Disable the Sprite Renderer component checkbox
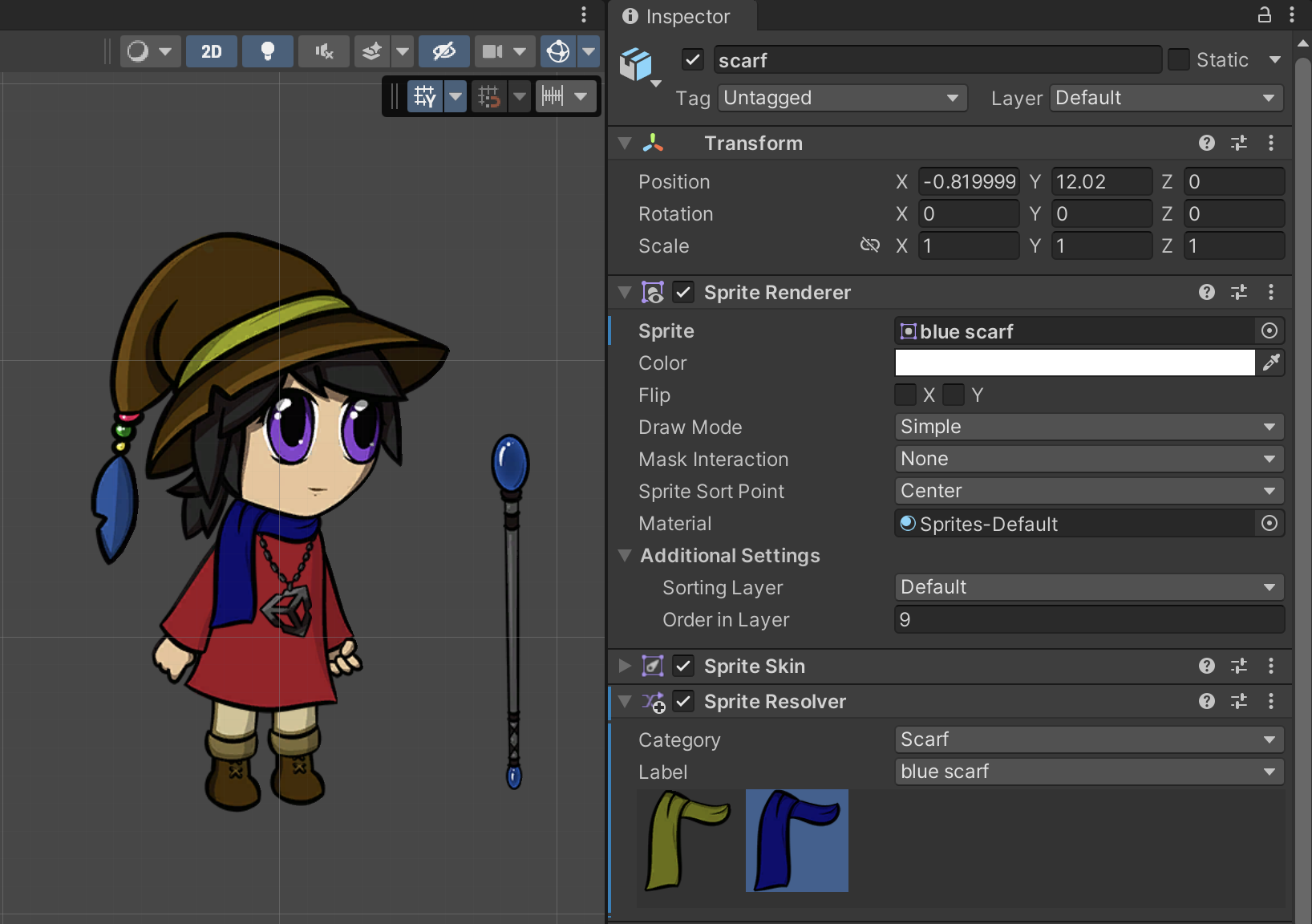The image size is (1312, 924). pyautogui.click(x=683, y=292)
